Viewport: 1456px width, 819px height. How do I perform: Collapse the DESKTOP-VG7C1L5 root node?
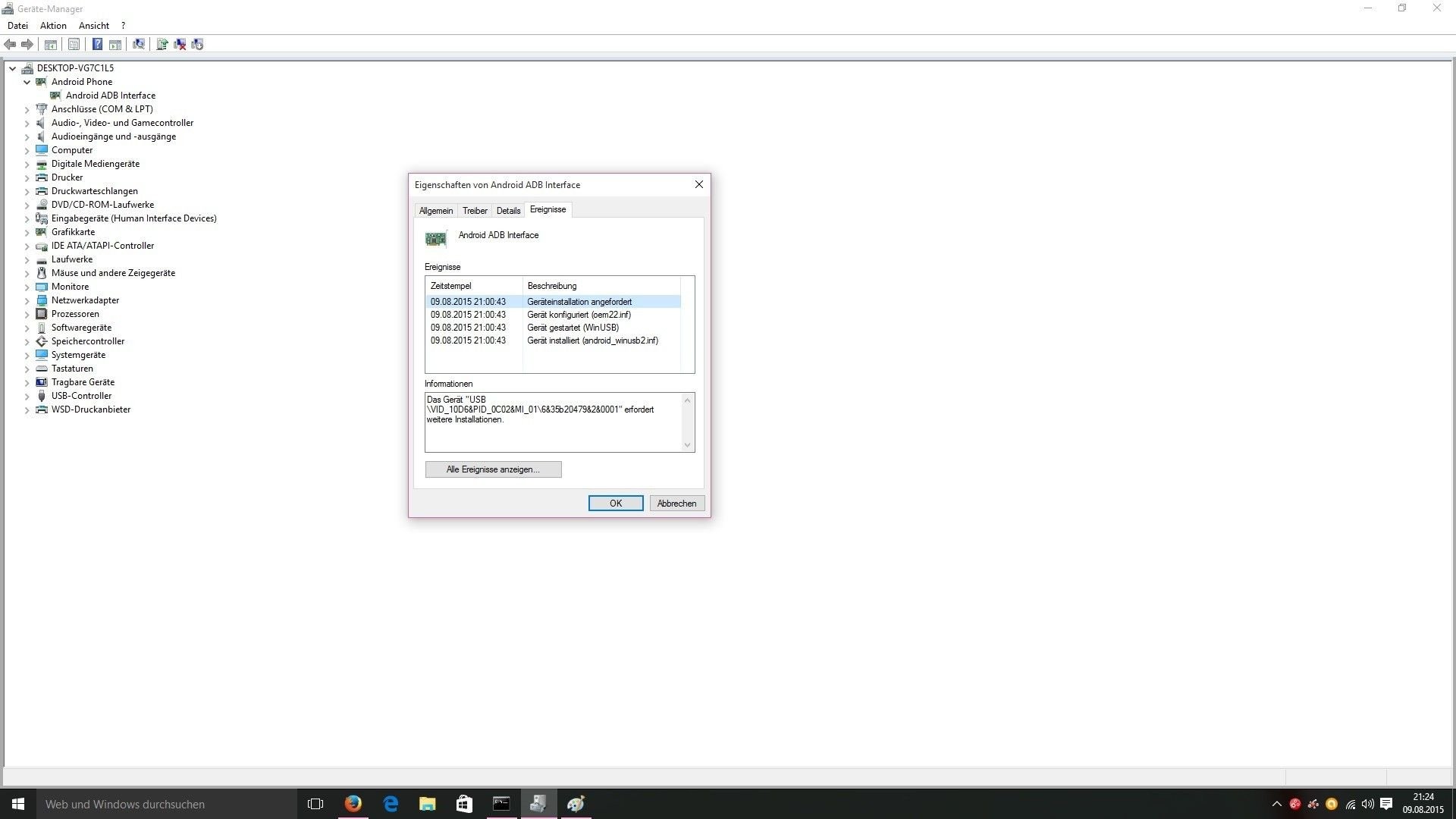click(x=13, y=68)
